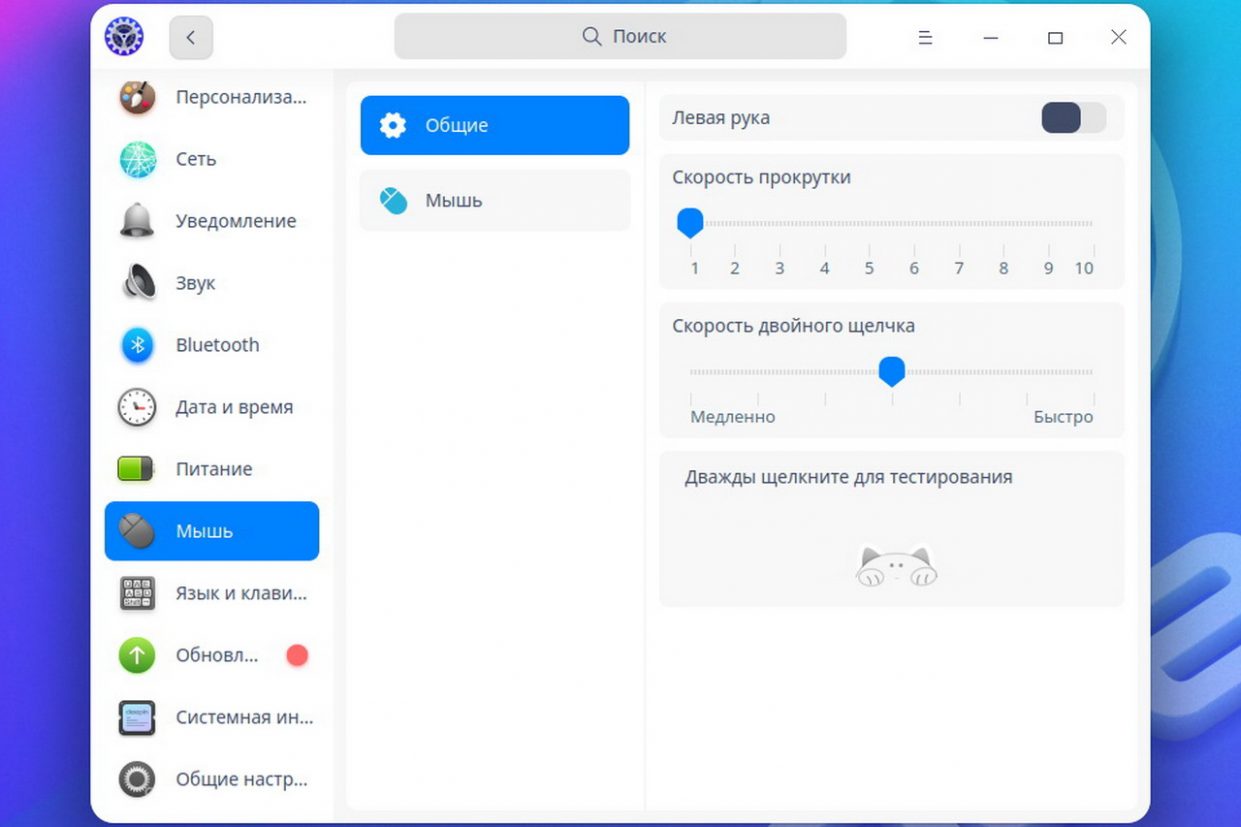This screenshot has height=827, width=1241.
Task: Switch to the Мышь sub-tab
Action: click(494, 201)
